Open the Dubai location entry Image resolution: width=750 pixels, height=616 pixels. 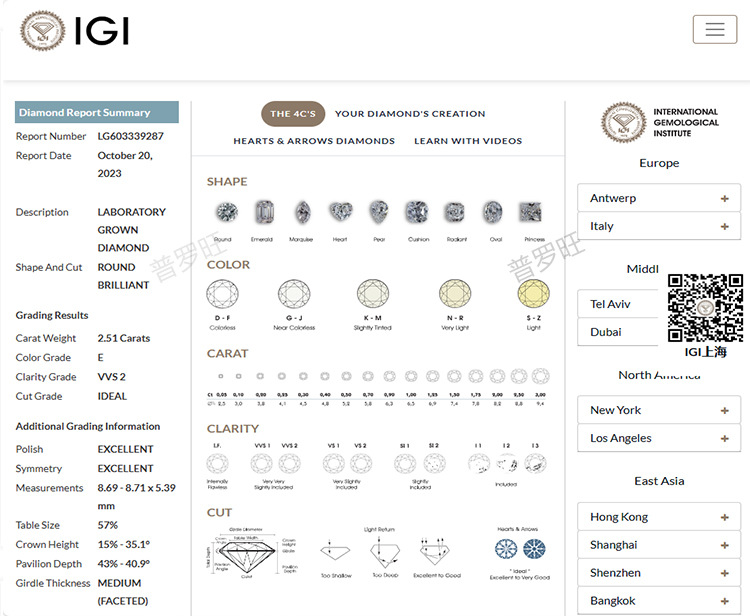(x=618, y=332)
